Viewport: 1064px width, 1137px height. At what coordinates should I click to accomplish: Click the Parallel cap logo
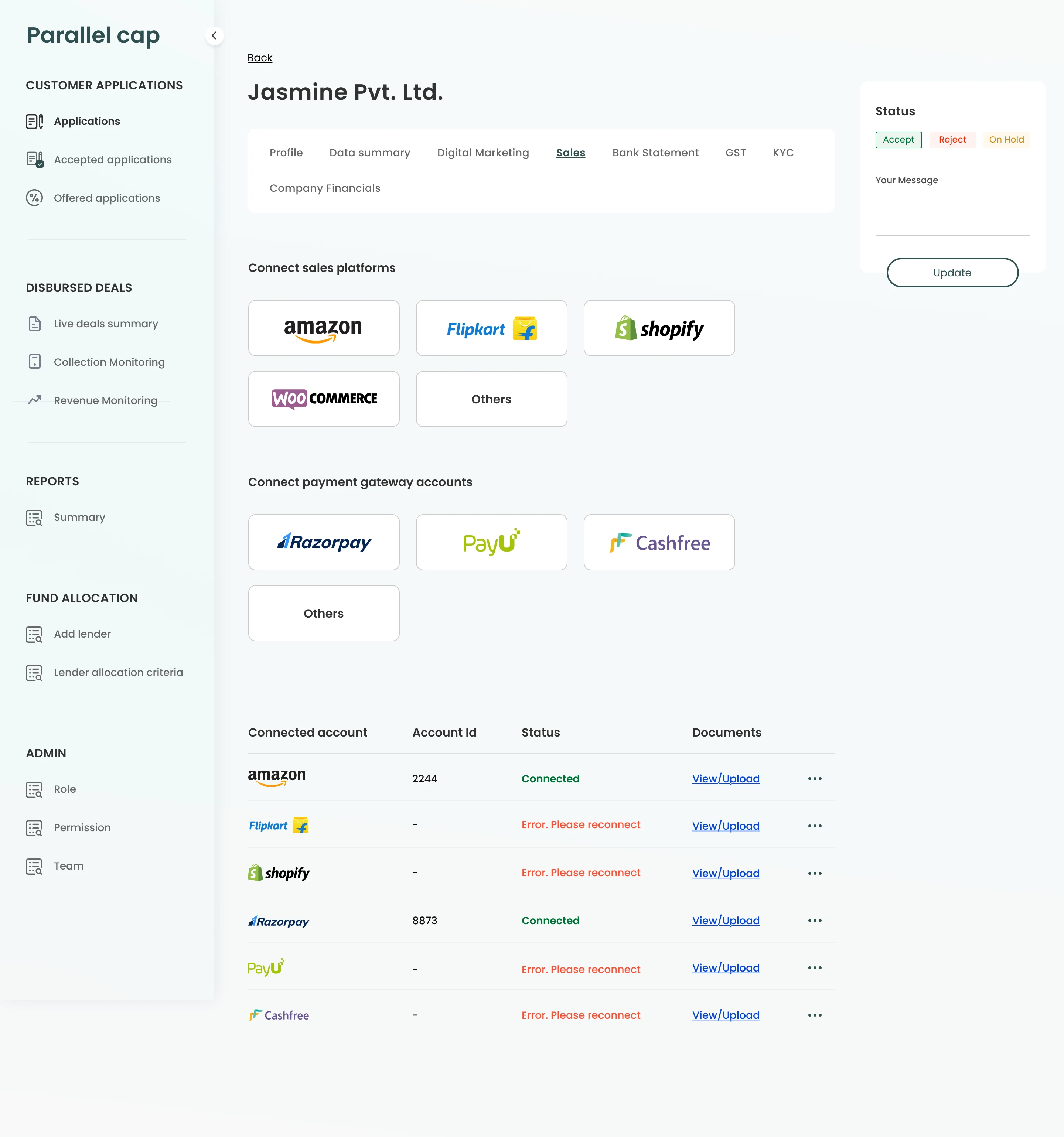[93, 35]
